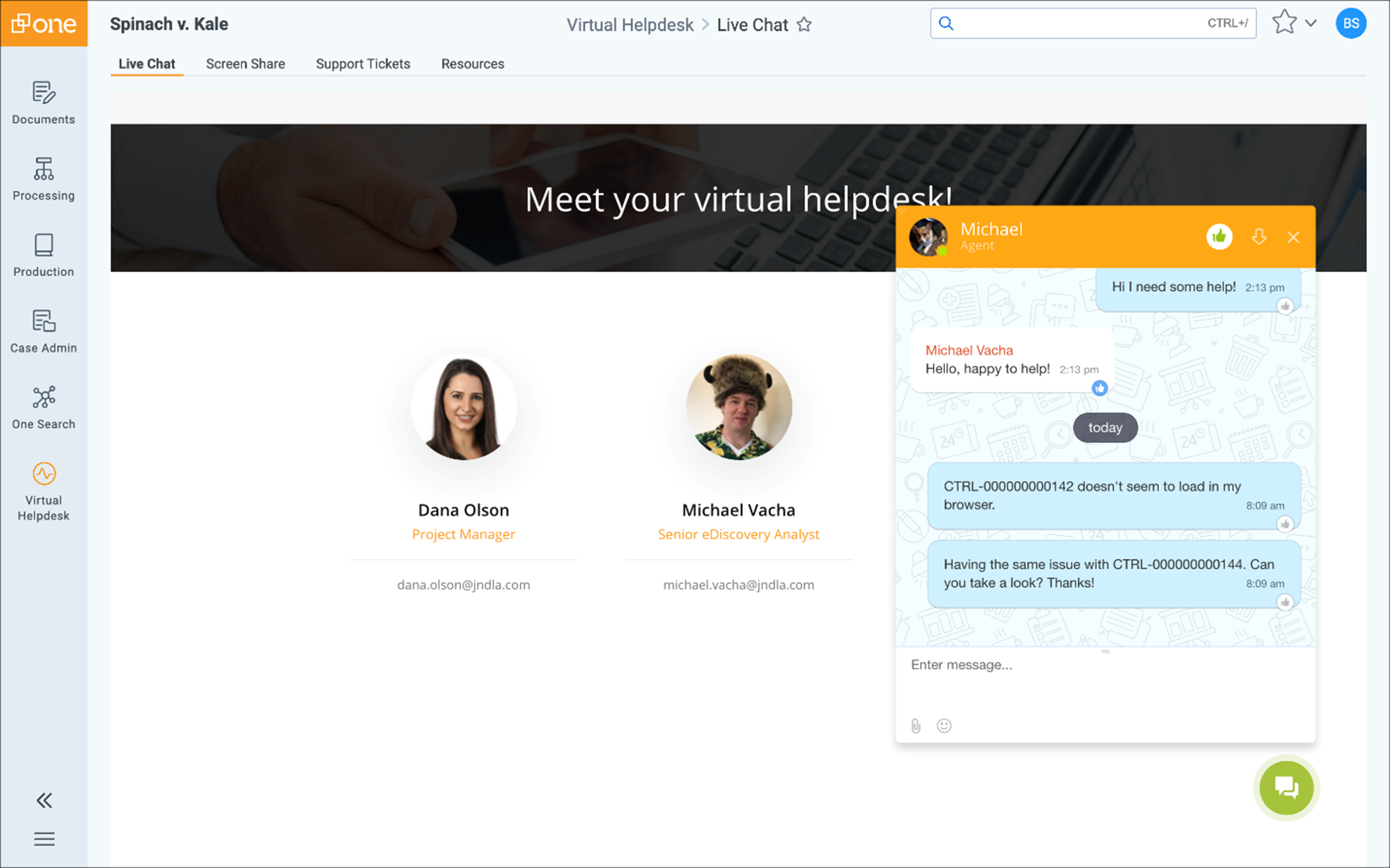Open One Search

click(44, 407)
